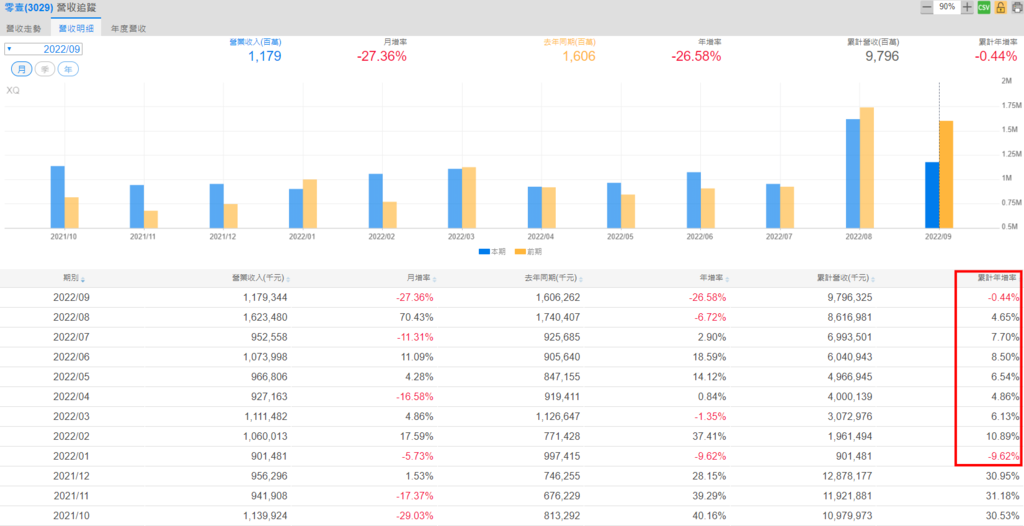The width and height of the screenshot is (1024, 526).
Task: Click the -11.31% monthly growth cell
Action: pyautogui.click(x=417, y=337)
